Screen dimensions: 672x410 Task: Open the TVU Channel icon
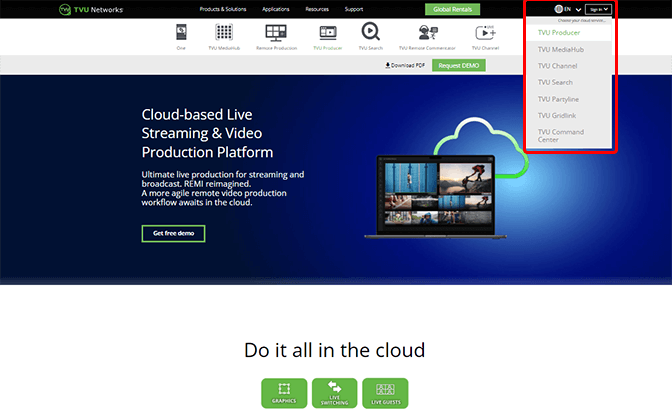tap(486, 35)
